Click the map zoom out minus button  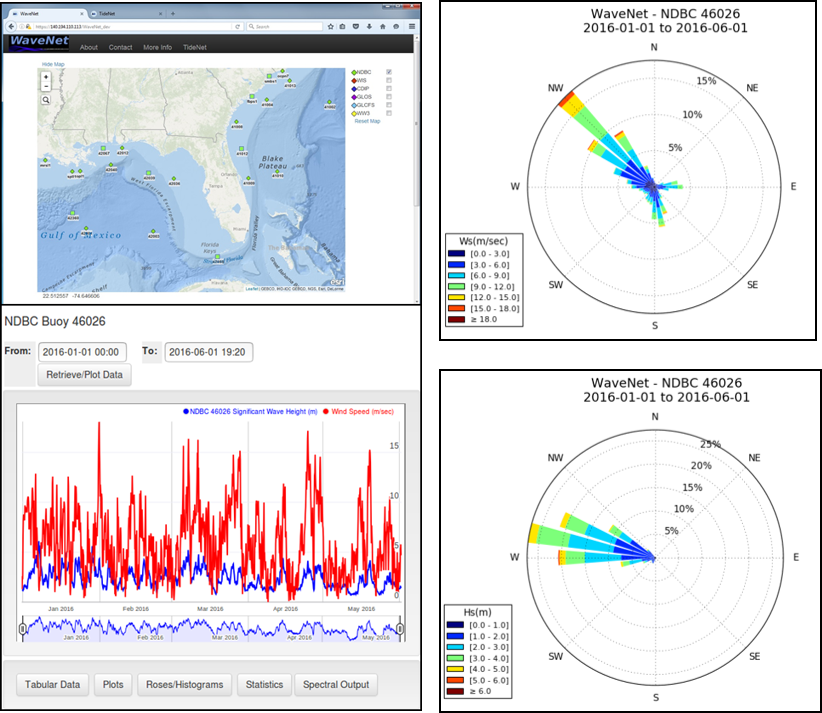(x=46, y=86)
